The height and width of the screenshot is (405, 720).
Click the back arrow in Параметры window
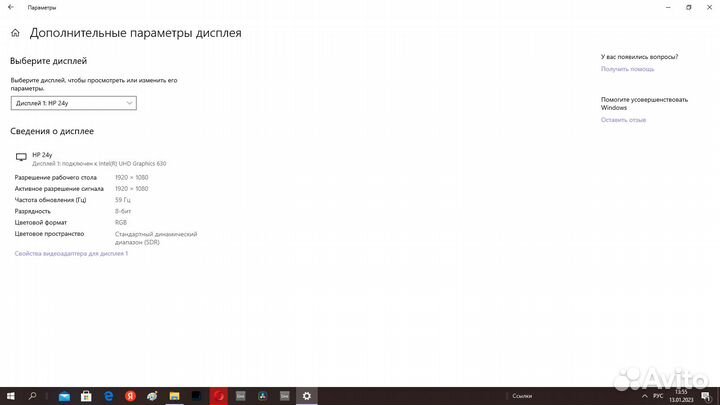[x=11, y=7]
